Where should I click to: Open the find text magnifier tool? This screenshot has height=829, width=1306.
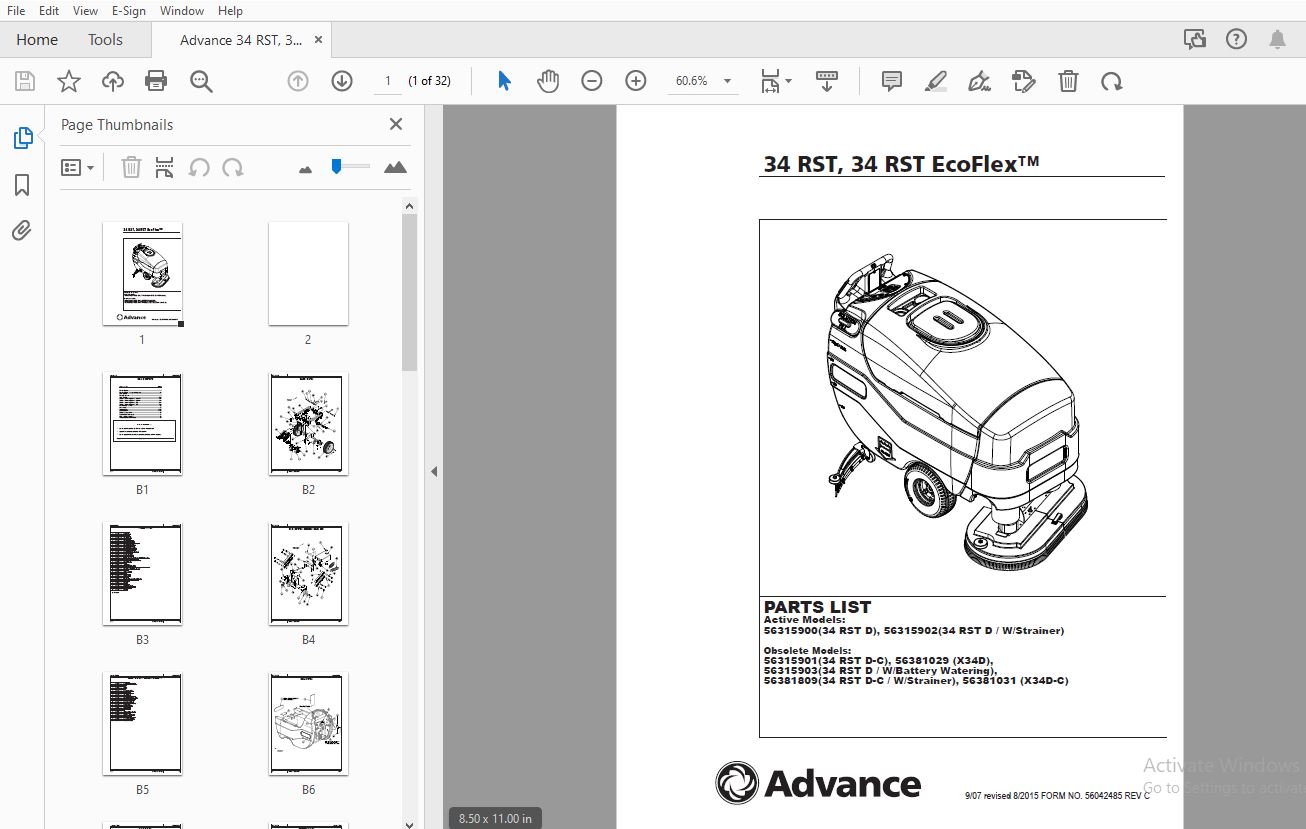coord(202,81)
